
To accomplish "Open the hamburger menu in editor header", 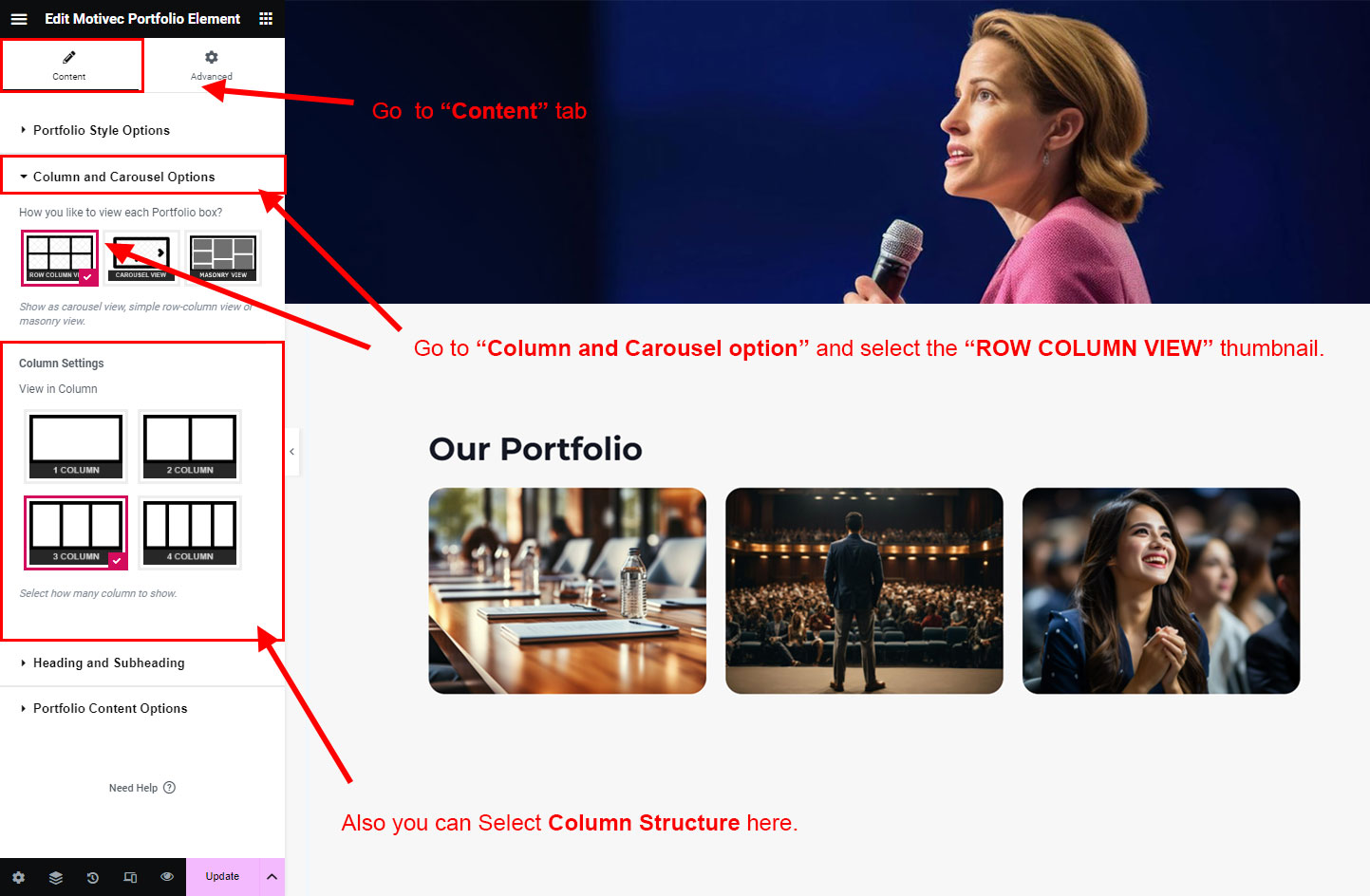I will 19,19.
